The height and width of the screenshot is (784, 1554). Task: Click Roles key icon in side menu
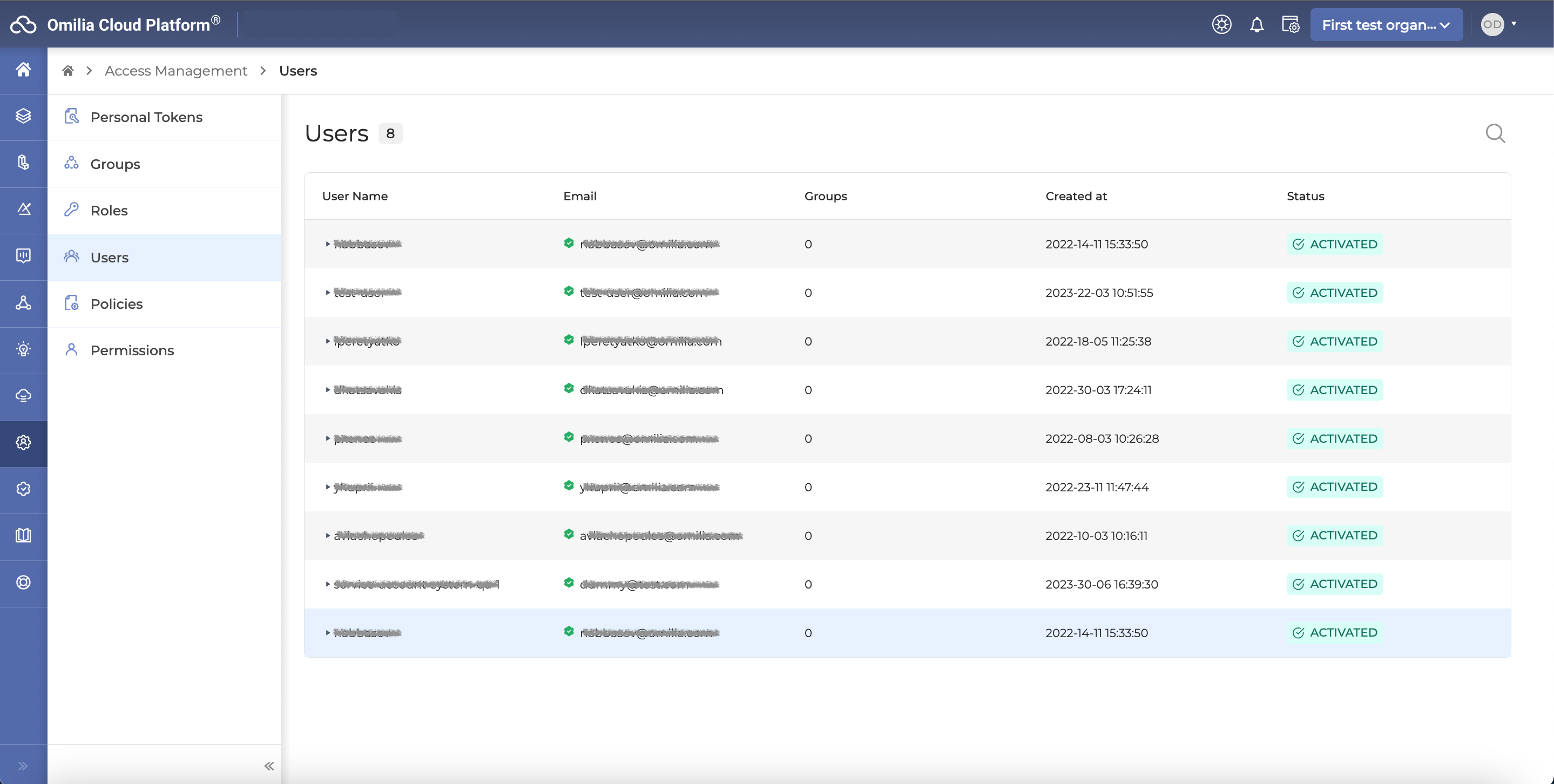coord(71,209)
